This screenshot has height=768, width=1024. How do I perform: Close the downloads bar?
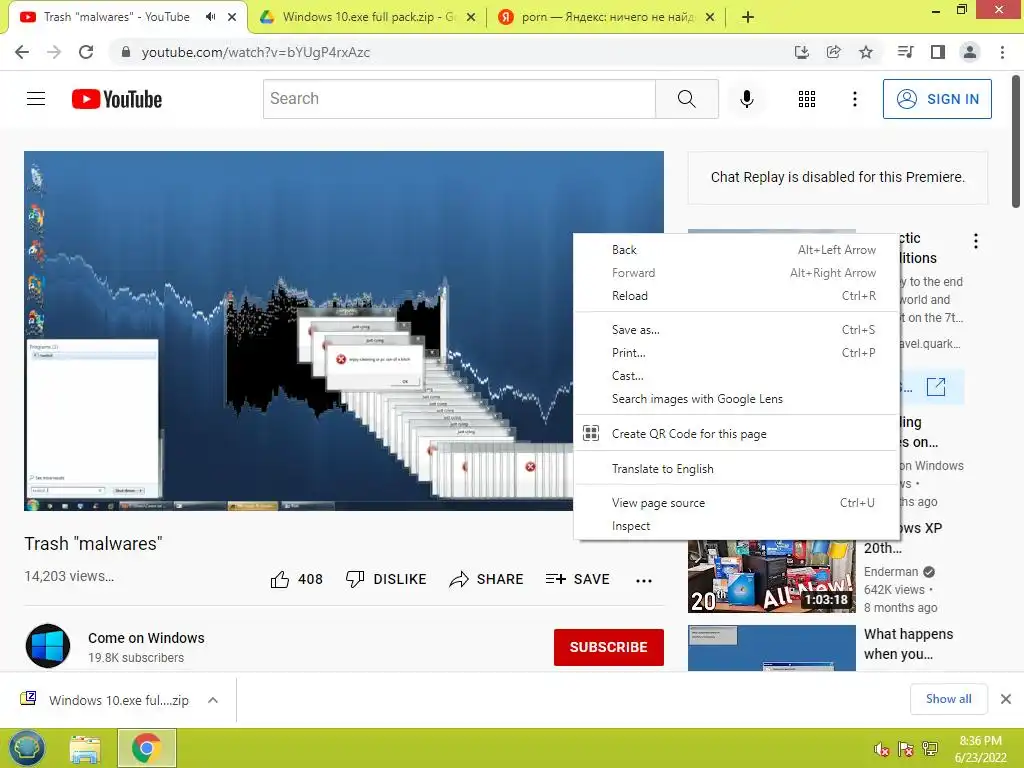click(x=1006, y=699)
